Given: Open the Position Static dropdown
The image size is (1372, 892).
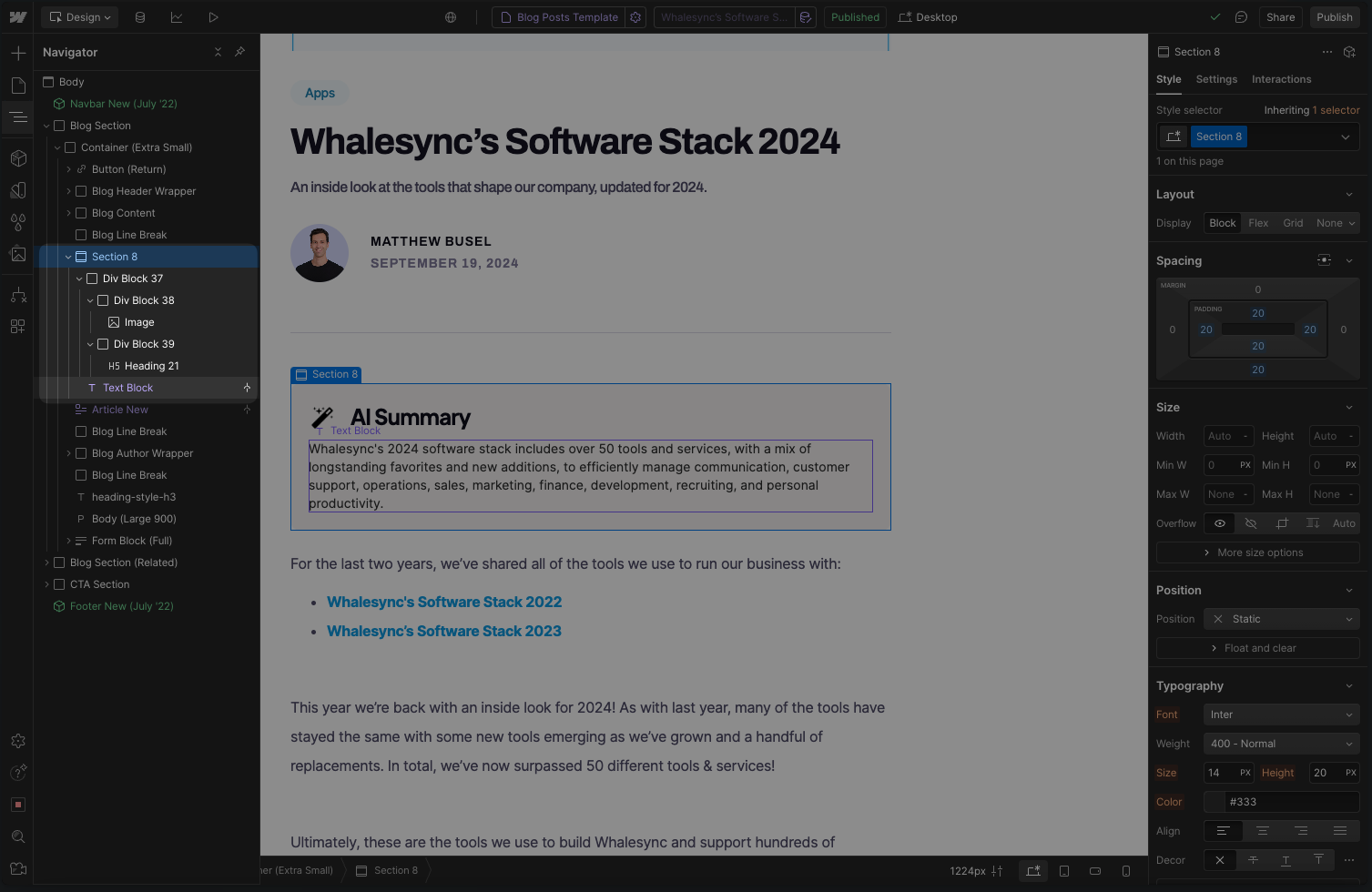Looking at the screenshot, I should pyautogui.click(x=1281, y=619).
